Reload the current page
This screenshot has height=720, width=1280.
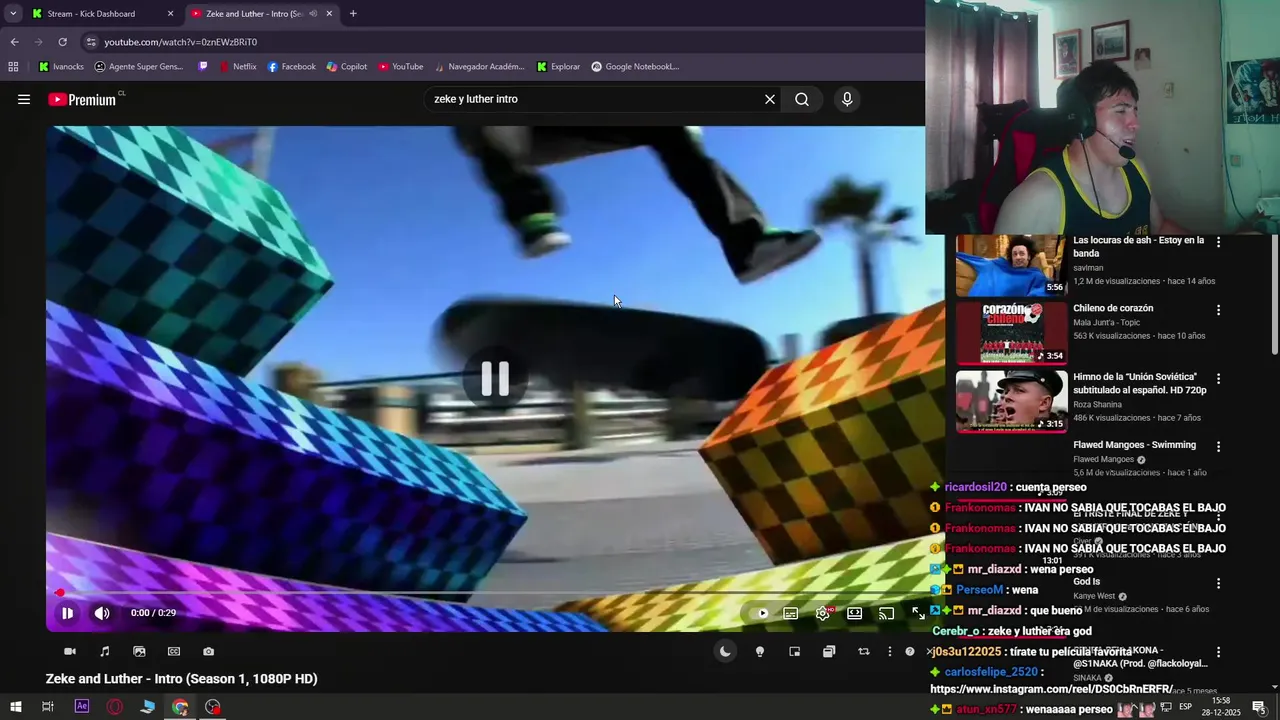(x=62, y=42)
